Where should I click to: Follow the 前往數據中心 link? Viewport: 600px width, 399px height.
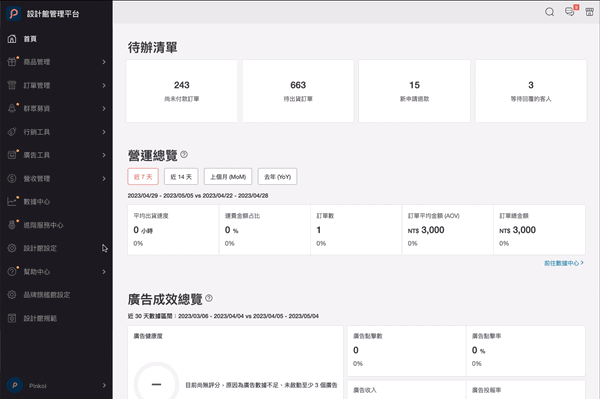tap(564, 263)
